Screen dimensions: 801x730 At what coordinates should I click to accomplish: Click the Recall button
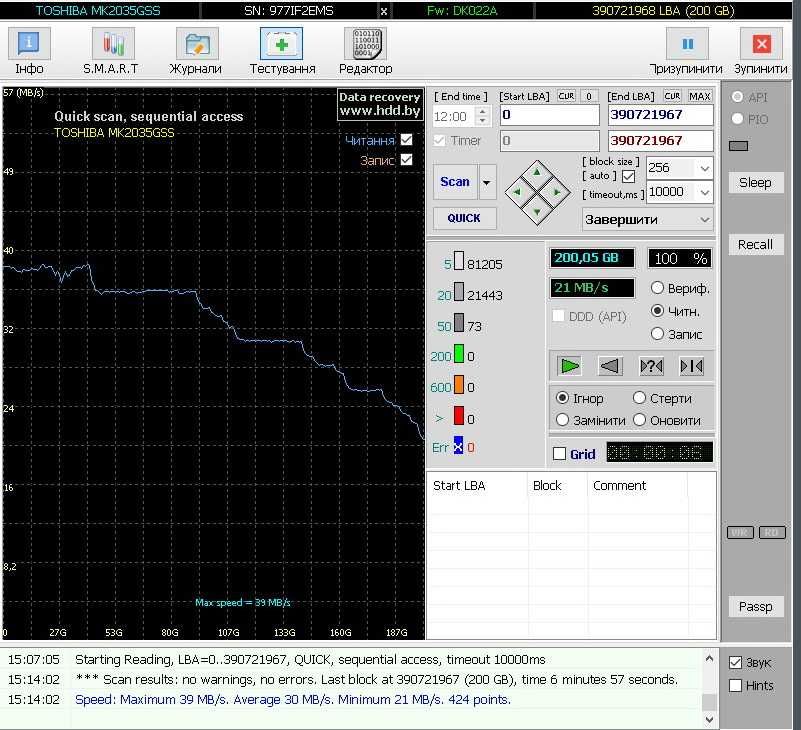755,245
